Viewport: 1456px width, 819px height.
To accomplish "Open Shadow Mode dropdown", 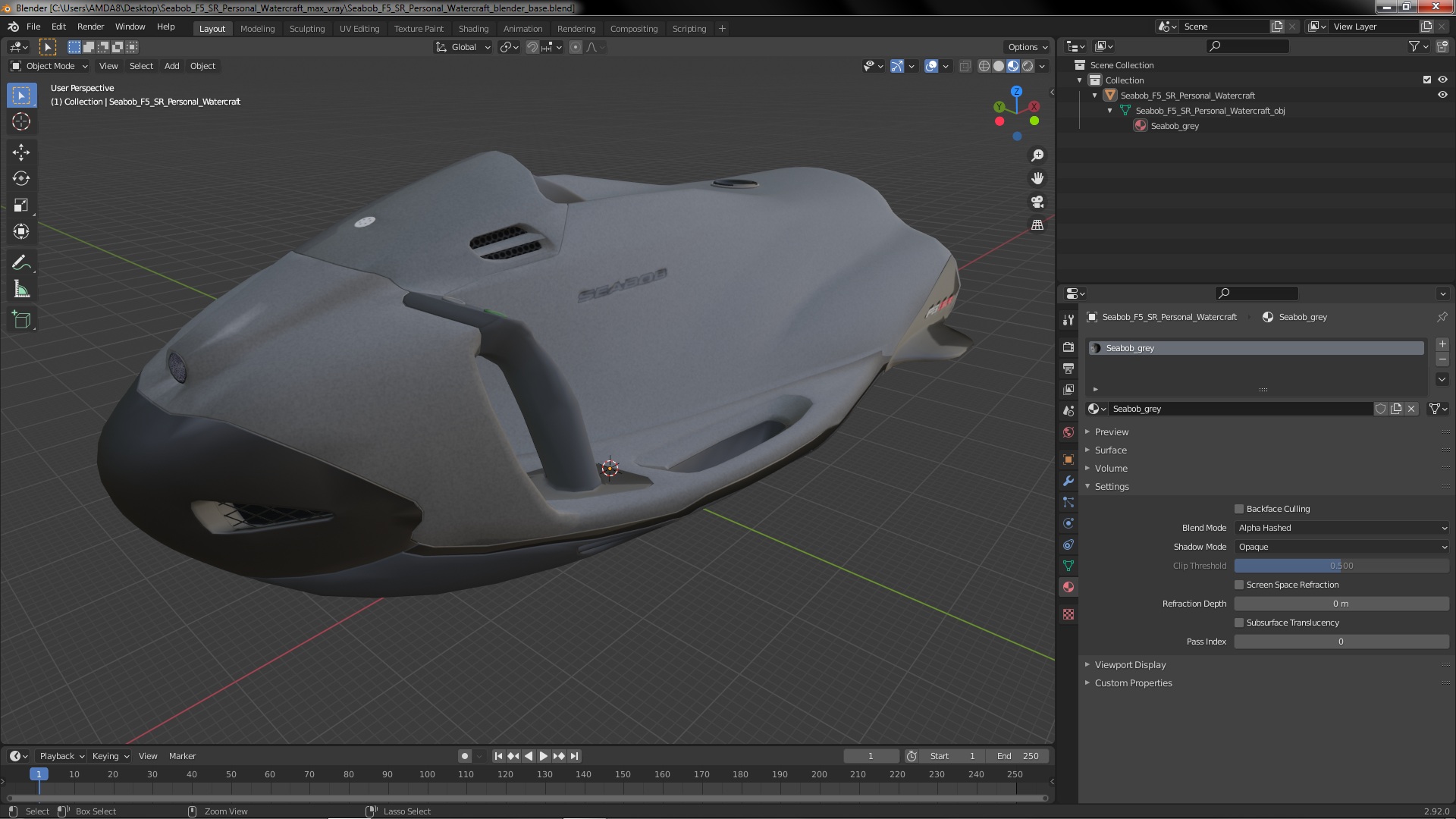I will pyautogui.click(x=1341, y=547).
